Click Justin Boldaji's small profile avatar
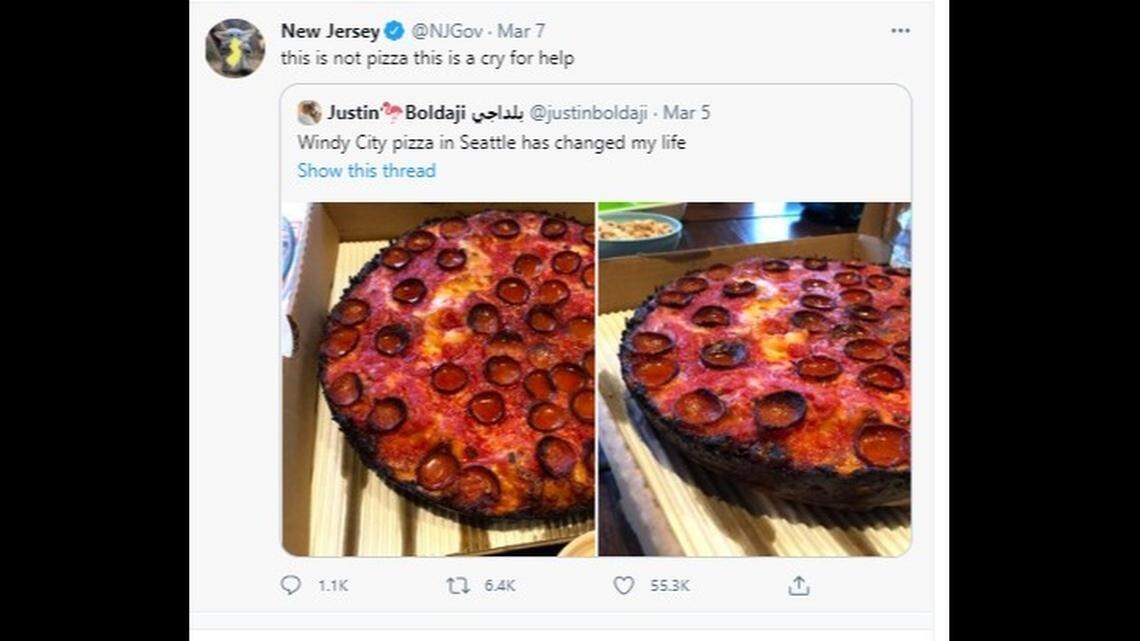 click(307, 113)
